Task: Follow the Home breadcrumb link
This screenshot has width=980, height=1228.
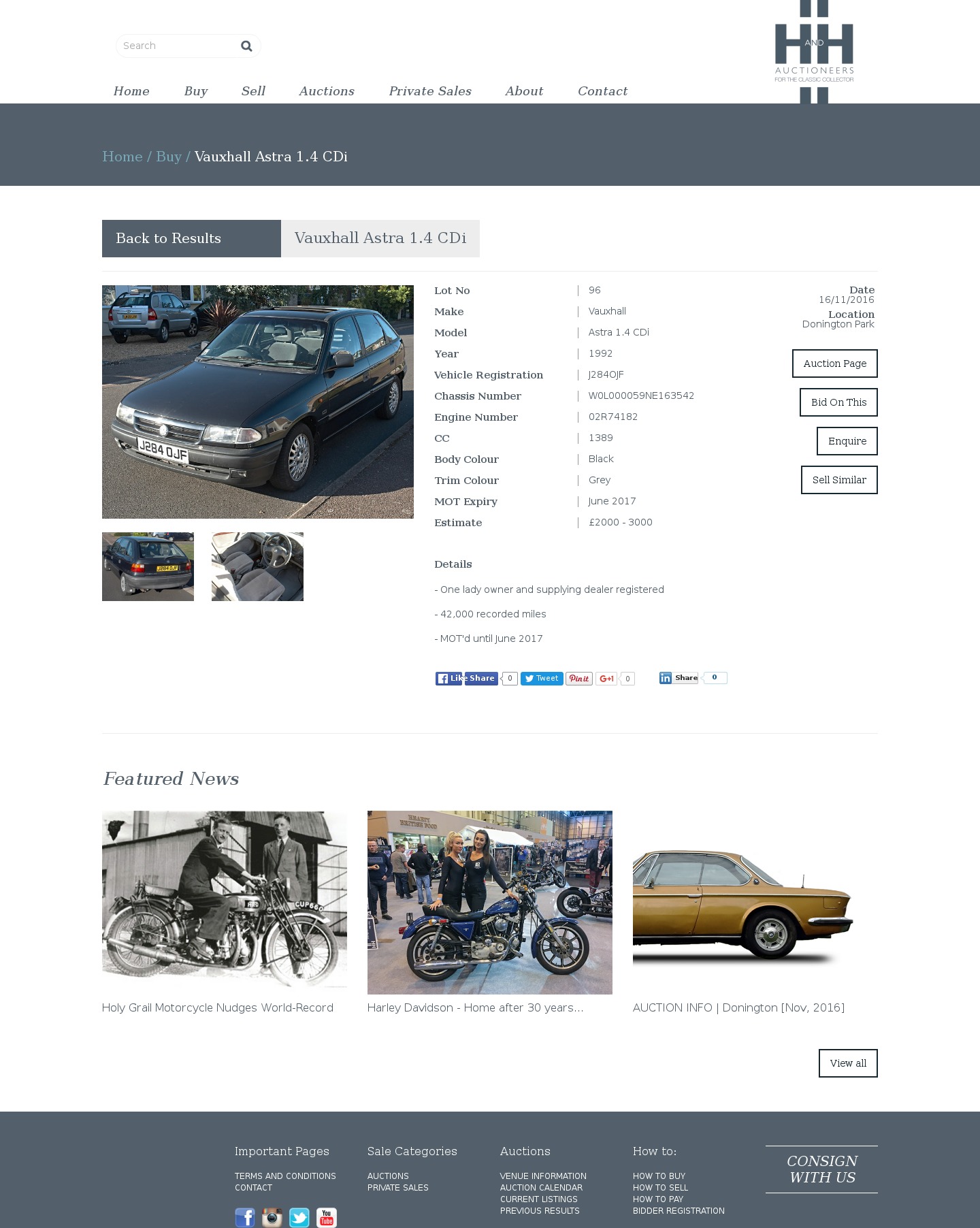Action: click(x=122, y=157)
